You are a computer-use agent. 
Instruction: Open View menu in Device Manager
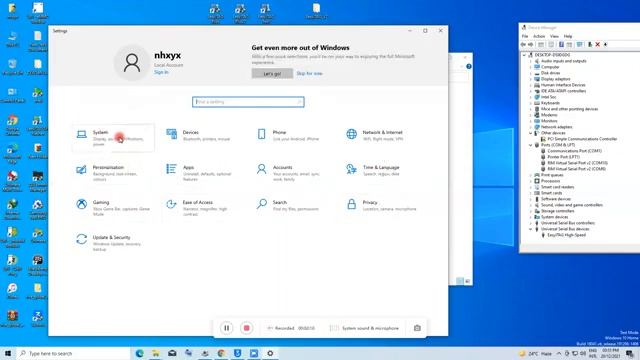(x=554, y=36)
